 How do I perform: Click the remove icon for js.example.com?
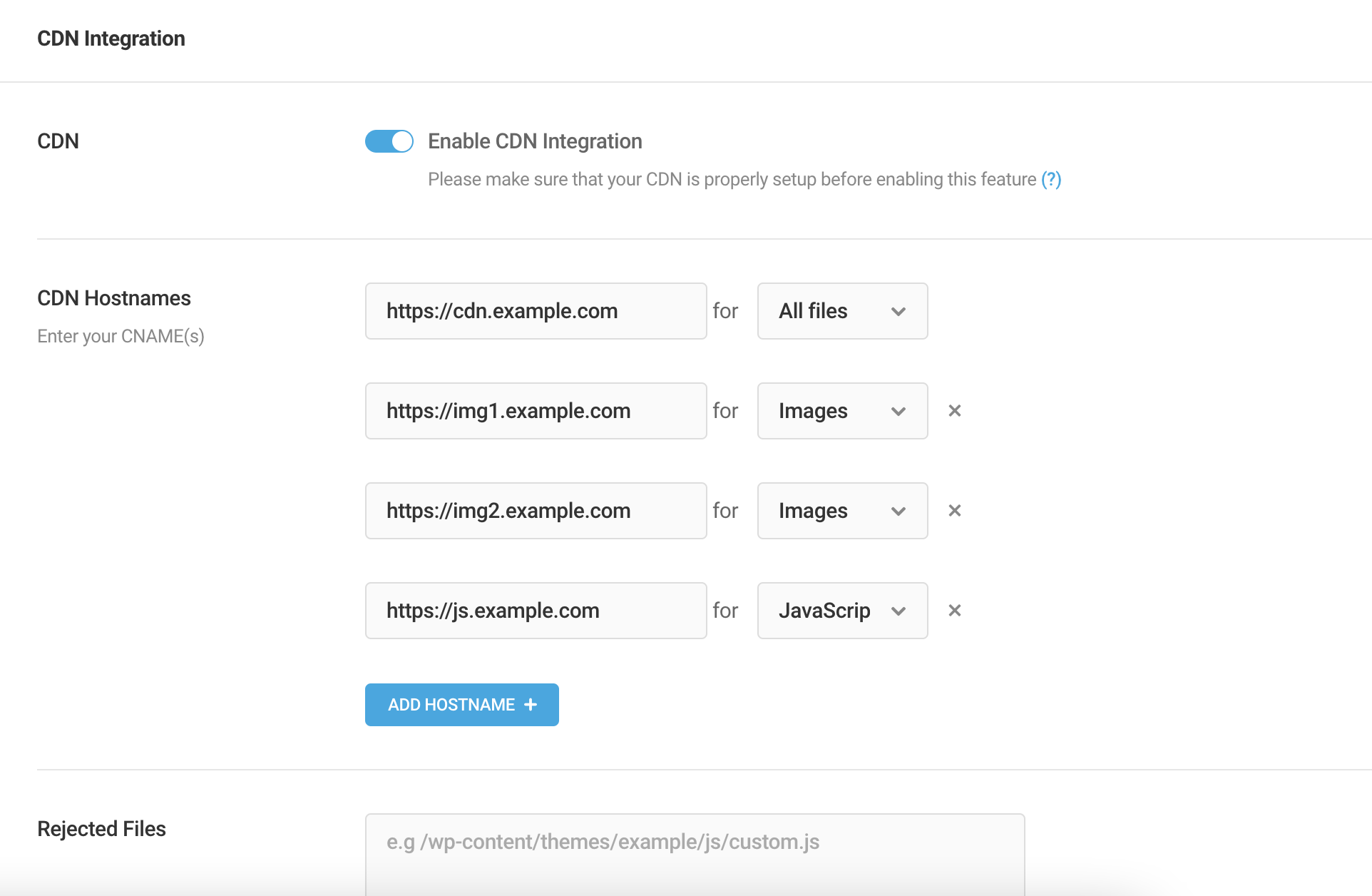(955, 610)
